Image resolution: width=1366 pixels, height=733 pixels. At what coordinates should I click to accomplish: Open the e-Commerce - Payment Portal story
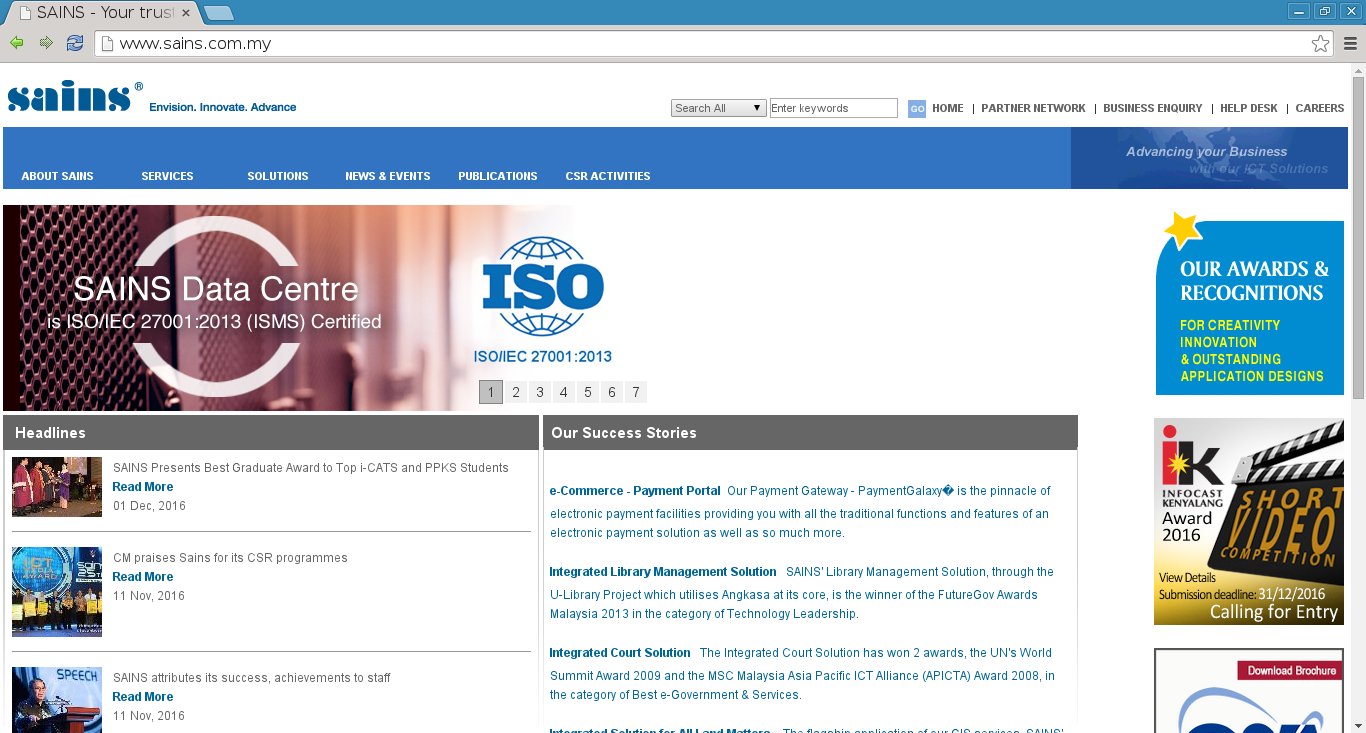pyautogui.click(x=635, y=491)
